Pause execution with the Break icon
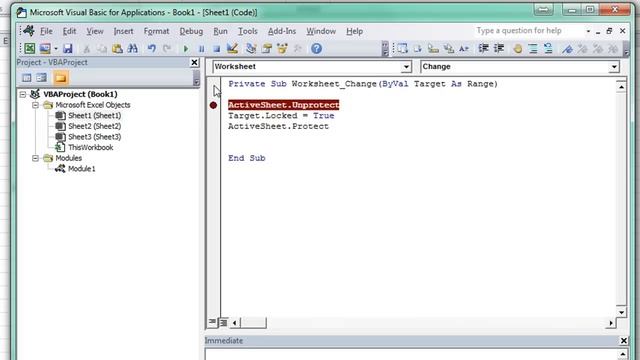The image size is (640, 360). 201,49
